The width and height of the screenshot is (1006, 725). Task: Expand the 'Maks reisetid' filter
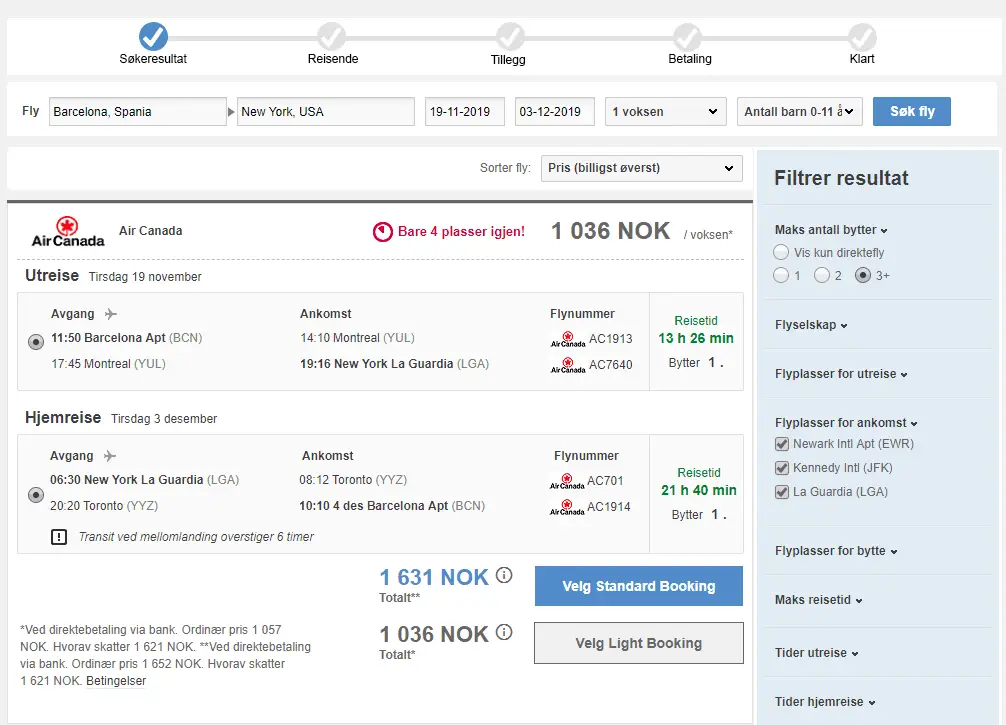click(x=817, y=600)
